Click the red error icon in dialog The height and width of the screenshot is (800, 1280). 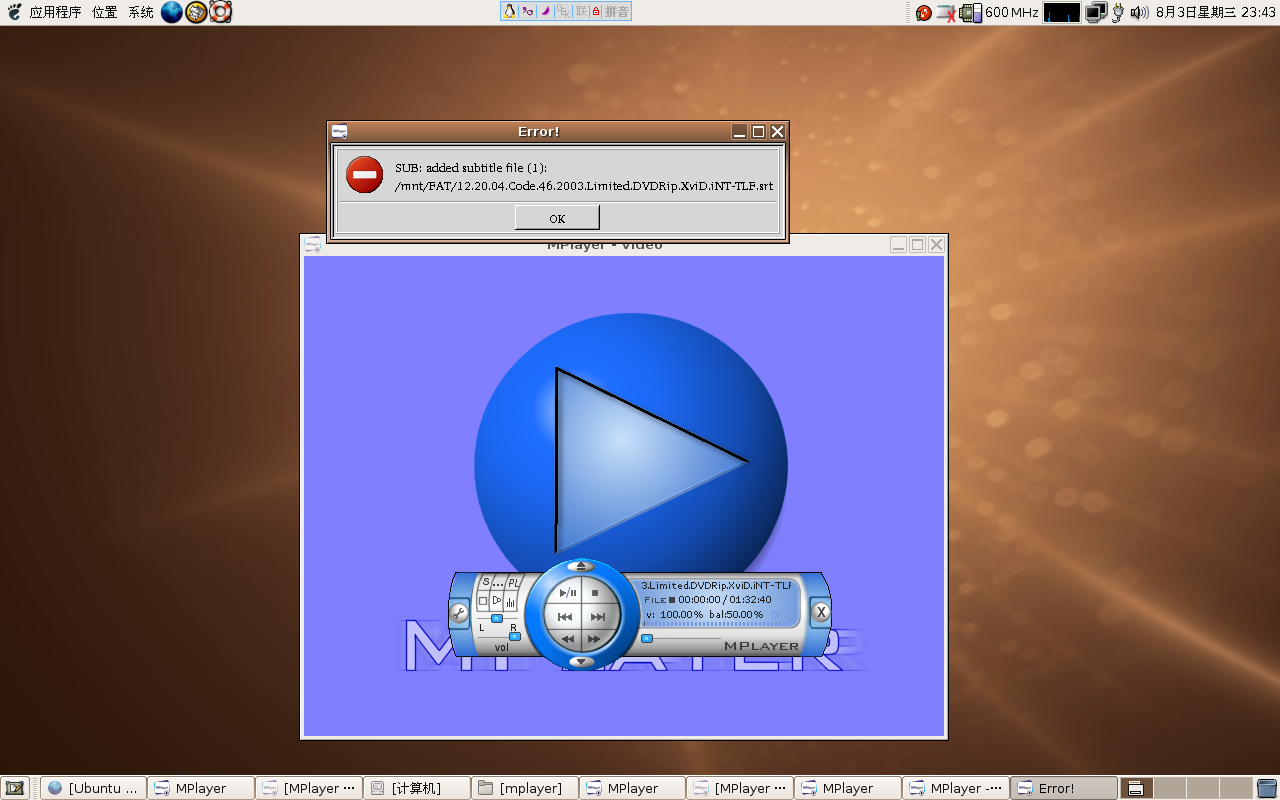point(365,175)
